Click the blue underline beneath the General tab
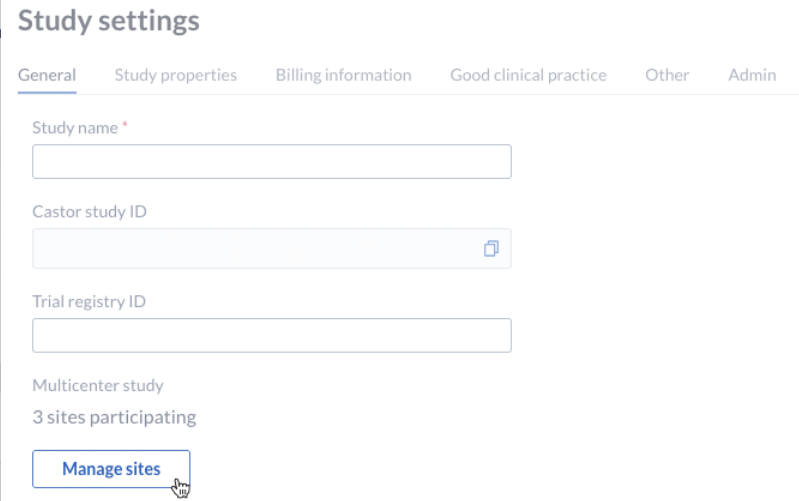 (47, 93)
